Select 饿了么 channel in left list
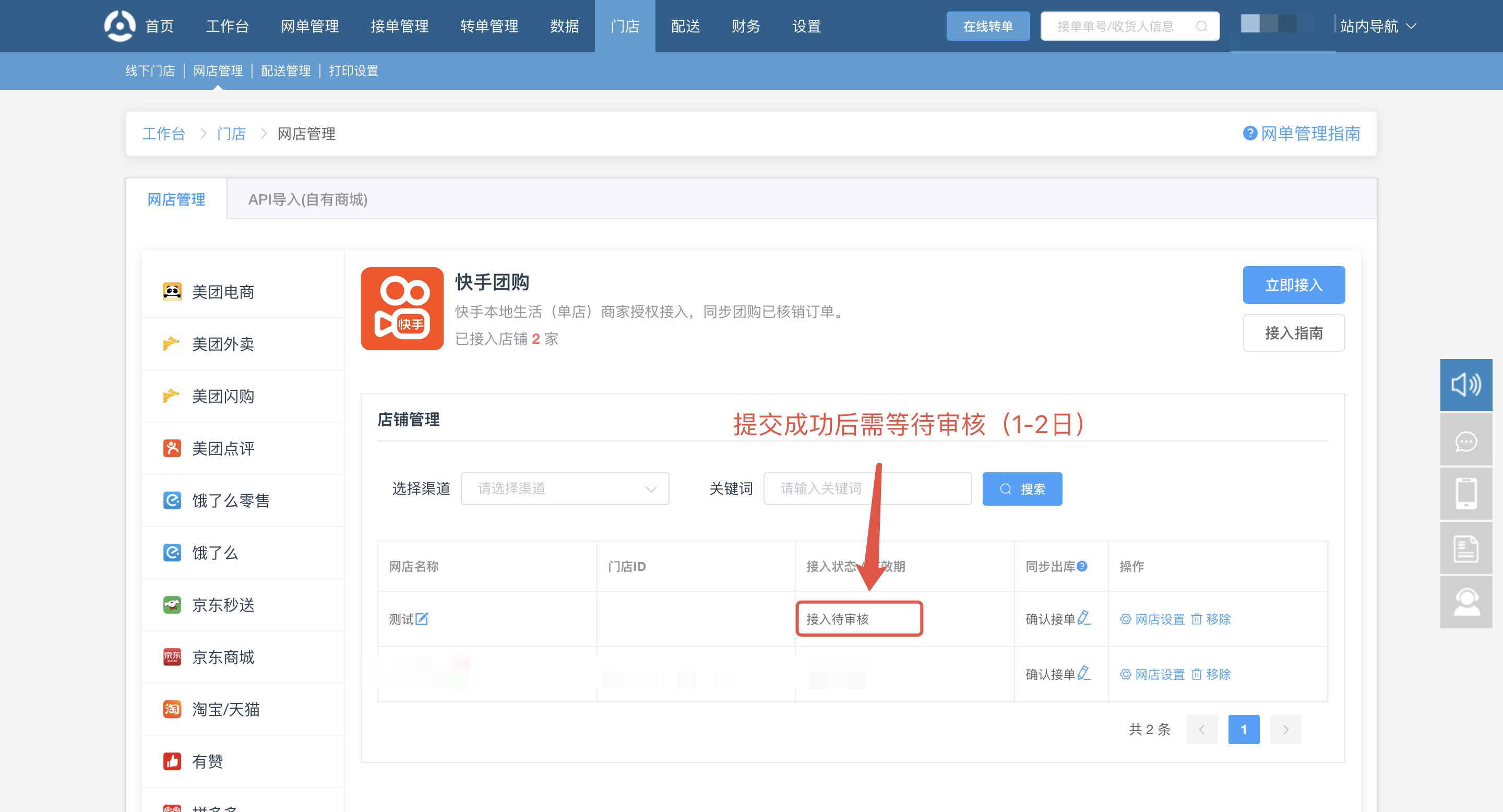 (243, 553)
